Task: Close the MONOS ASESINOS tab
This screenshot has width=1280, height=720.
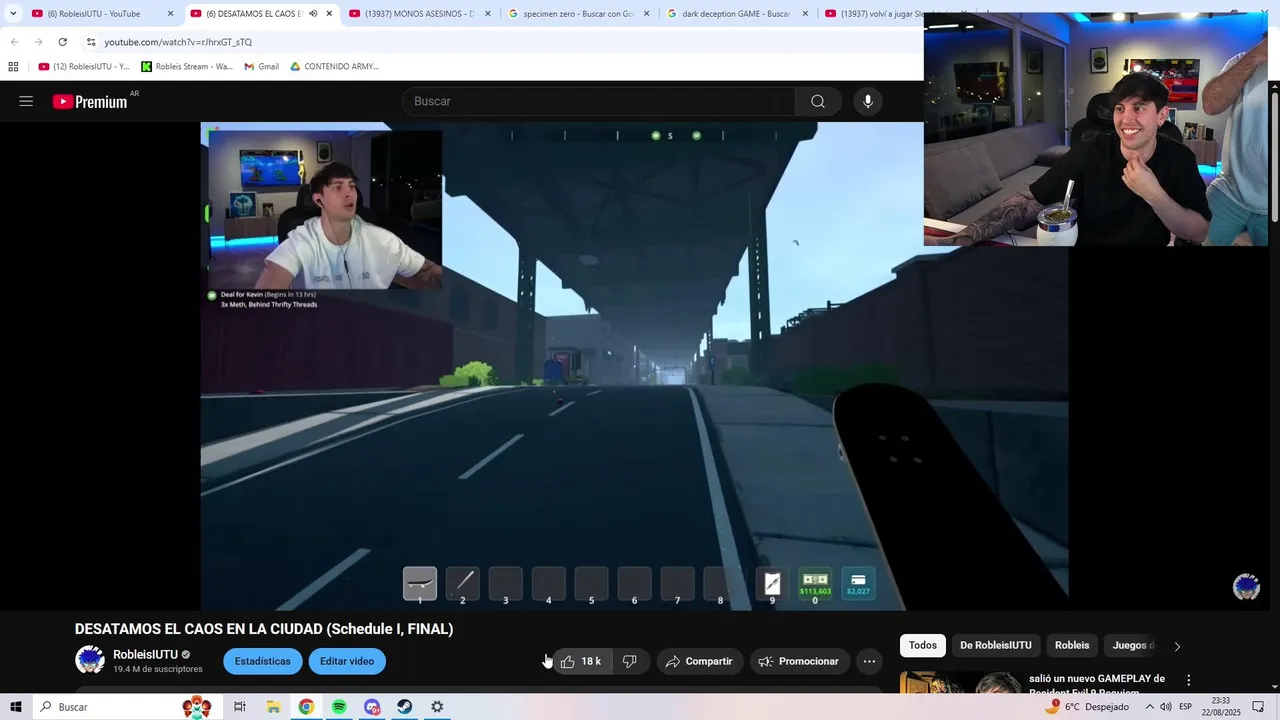Action: [x=488, y=14]
